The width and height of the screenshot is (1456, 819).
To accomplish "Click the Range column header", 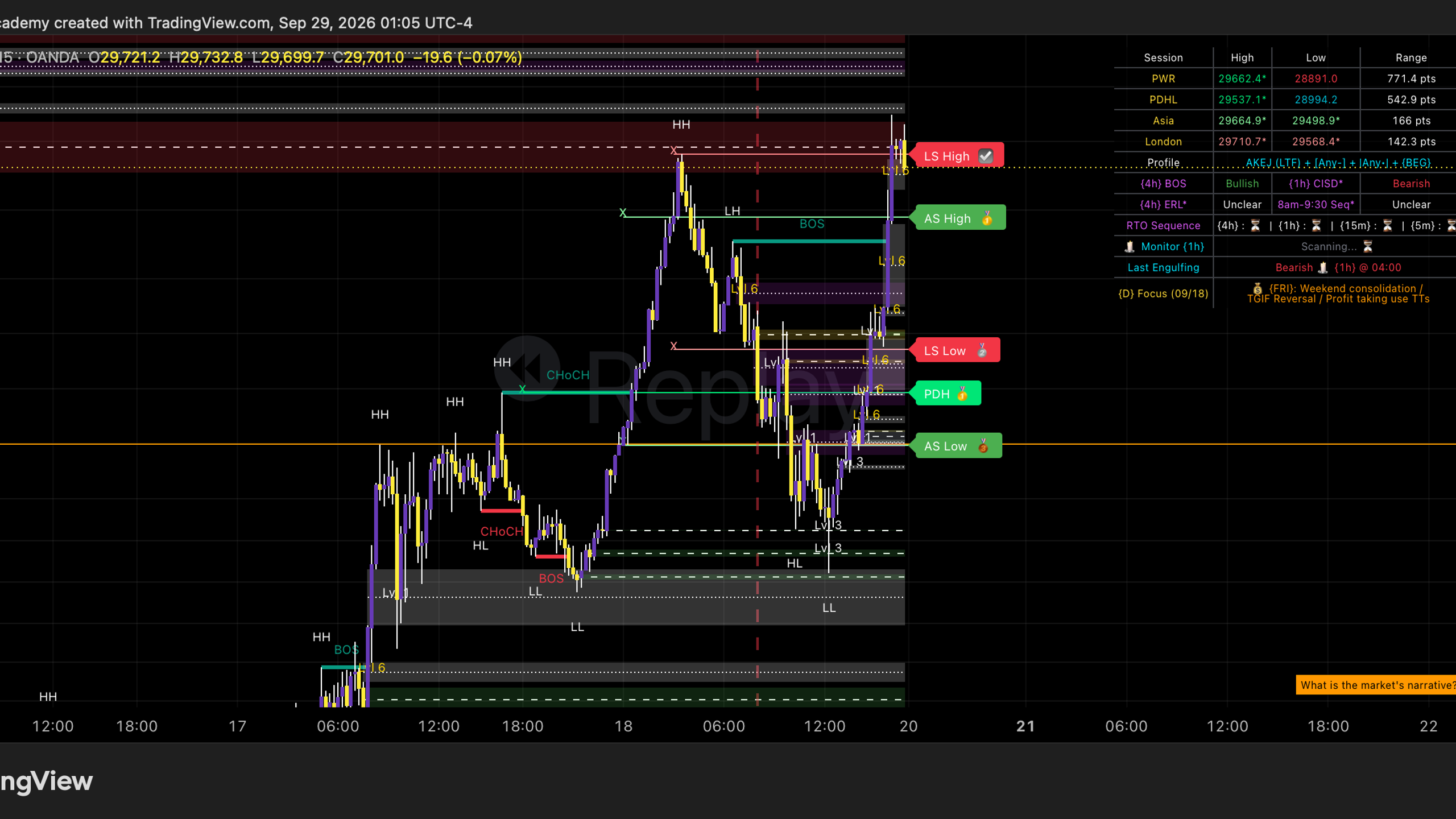I will point(1411,57).
